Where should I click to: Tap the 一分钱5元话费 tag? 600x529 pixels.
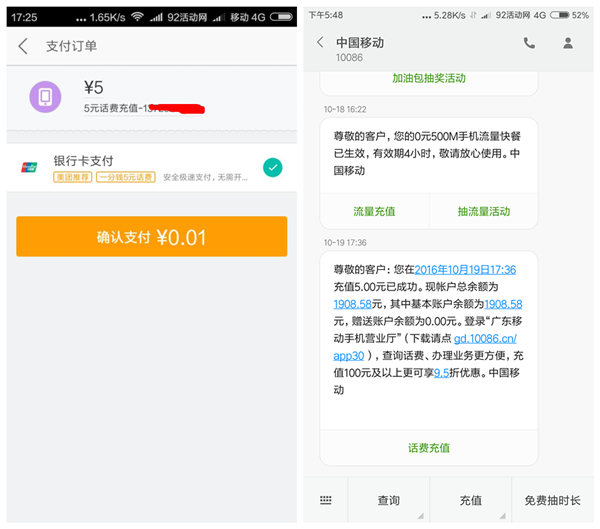[126, 177]
